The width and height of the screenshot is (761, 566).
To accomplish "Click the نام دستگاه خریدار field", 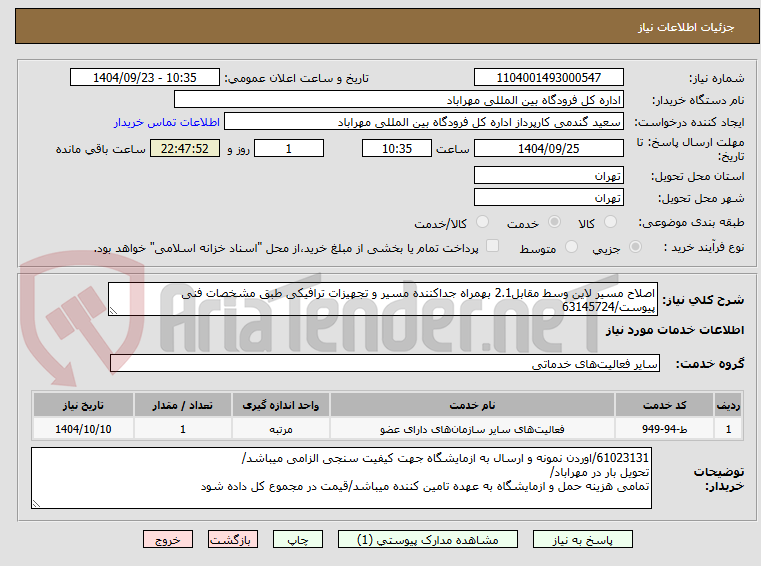I will (x=398, y=100).
